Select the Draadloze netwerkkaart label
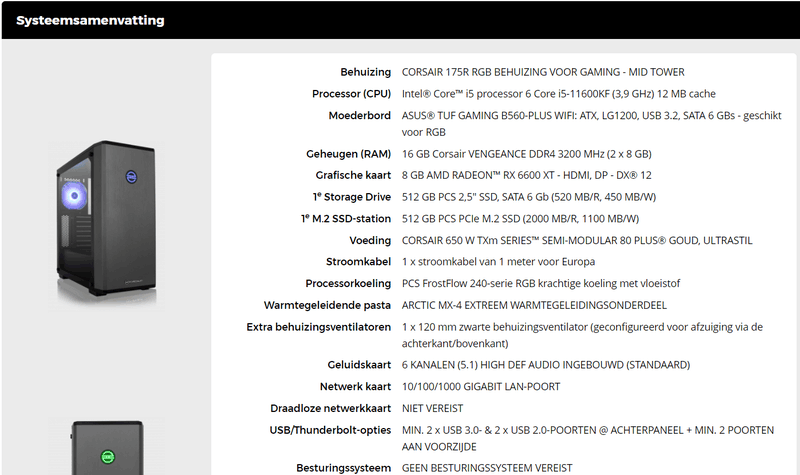This screenshot has width=800, height=475. point(331,408)
